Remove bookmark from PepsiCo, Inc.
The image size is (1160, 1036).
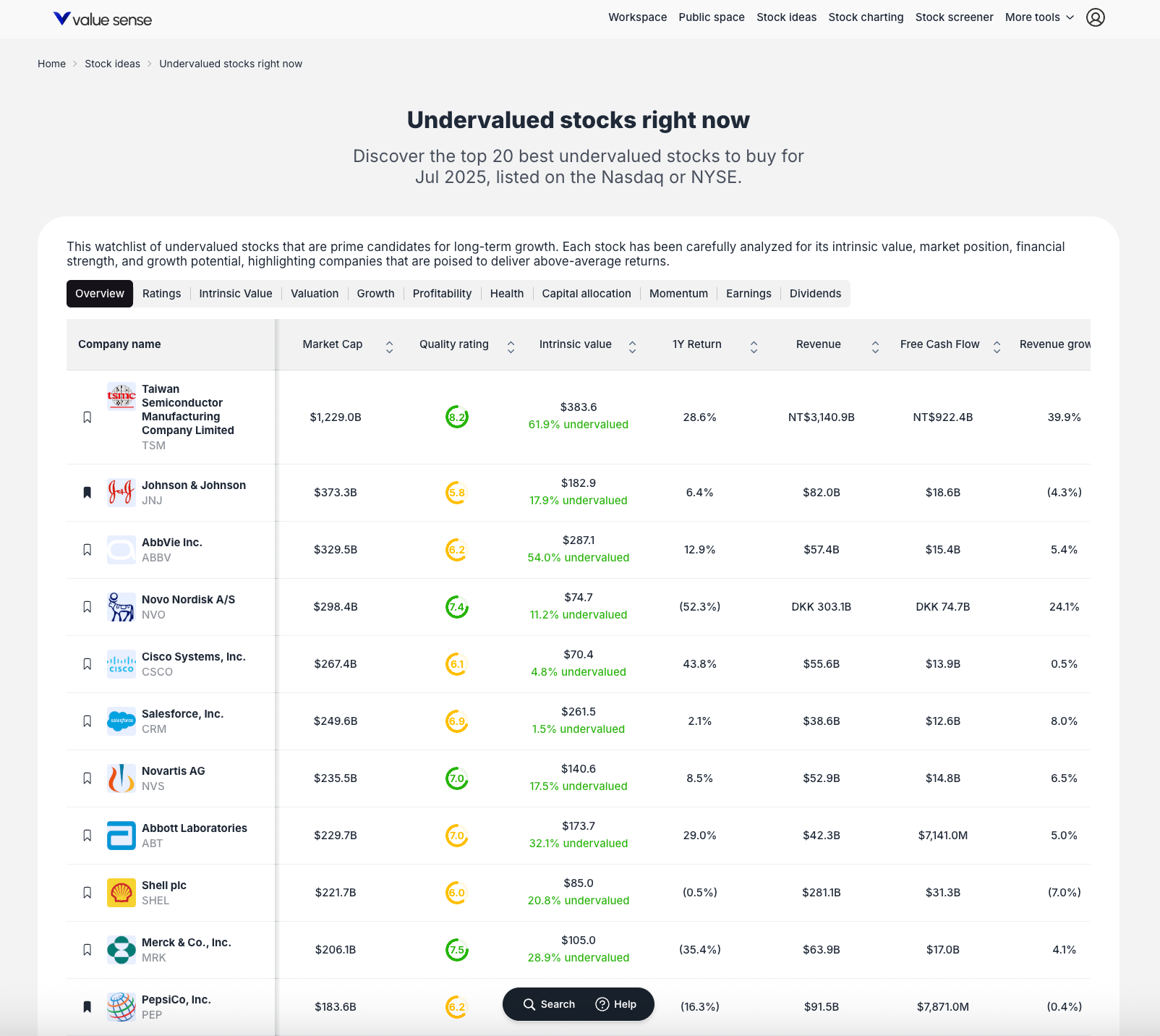88,1007
